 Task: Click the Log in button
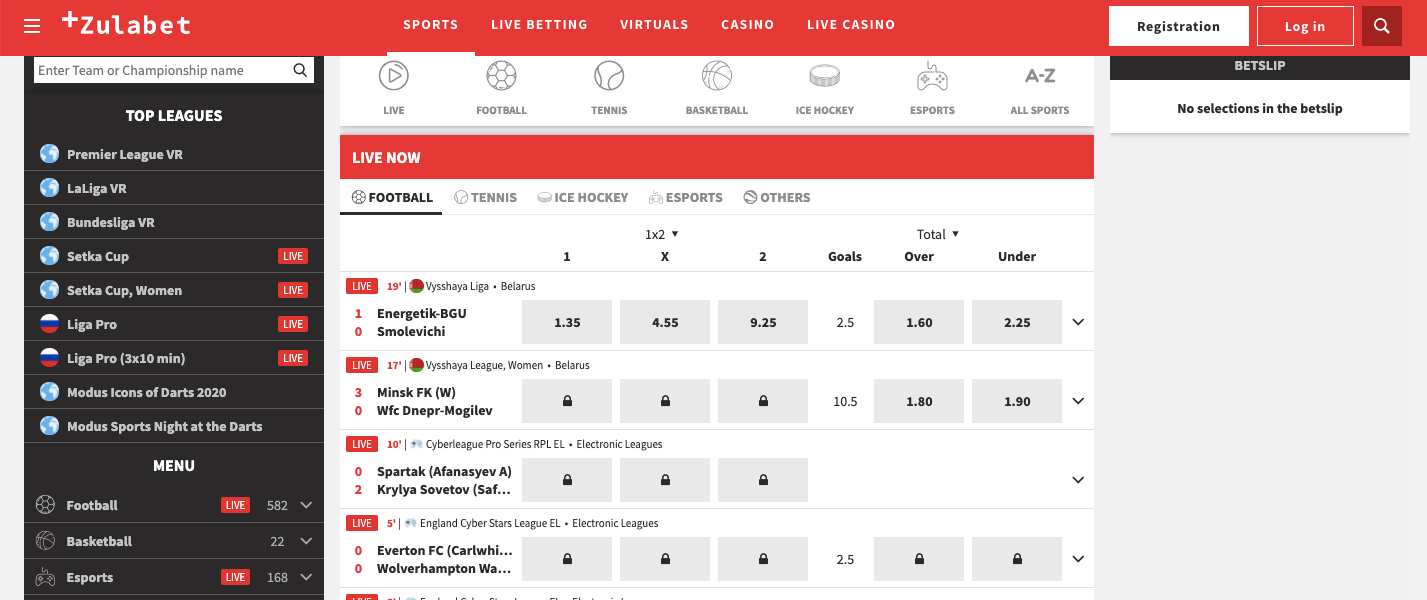(1305, 26)
